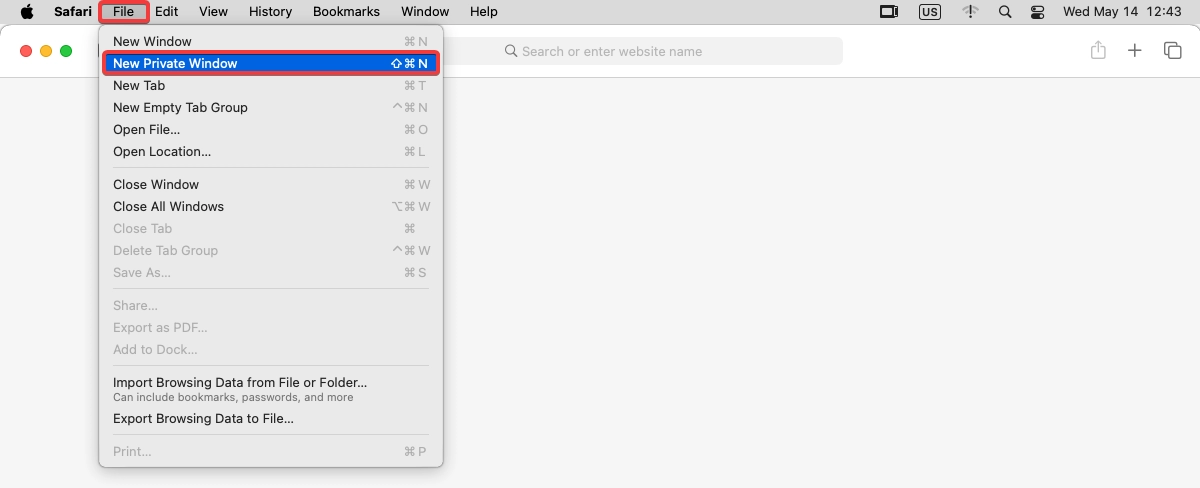Viewport: 1200px width, 488px height.
Task: Select New Private Window
Action: [270, 63]
